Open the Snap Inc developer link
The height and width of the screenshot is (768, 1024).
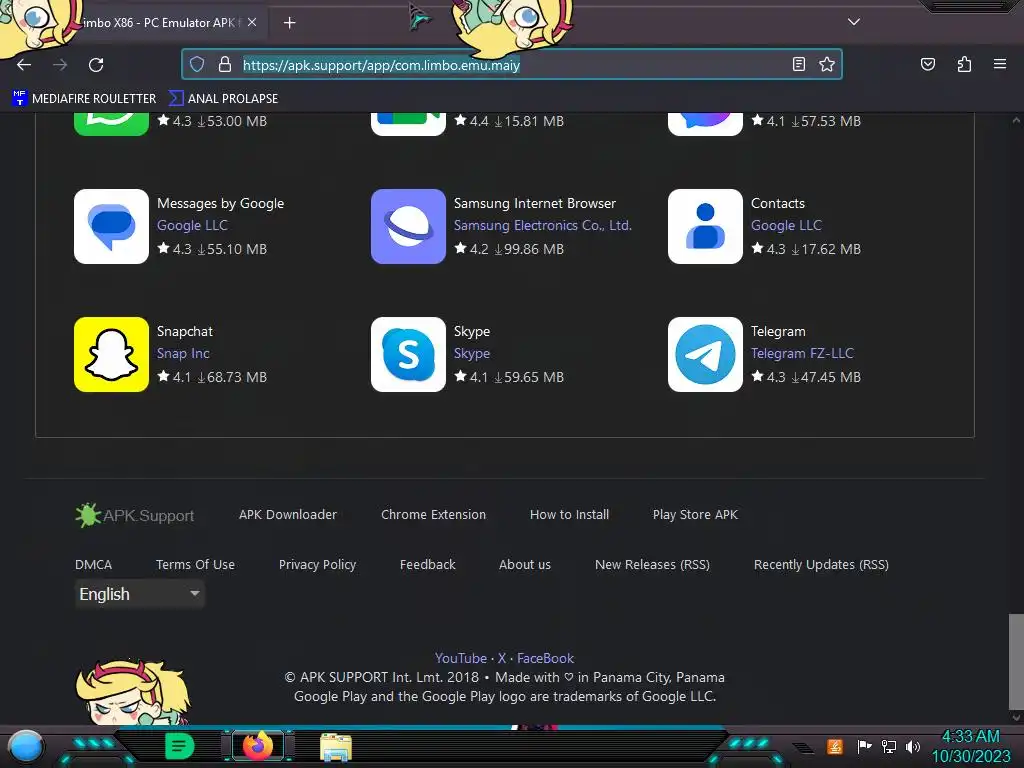(x=183, y=353)
